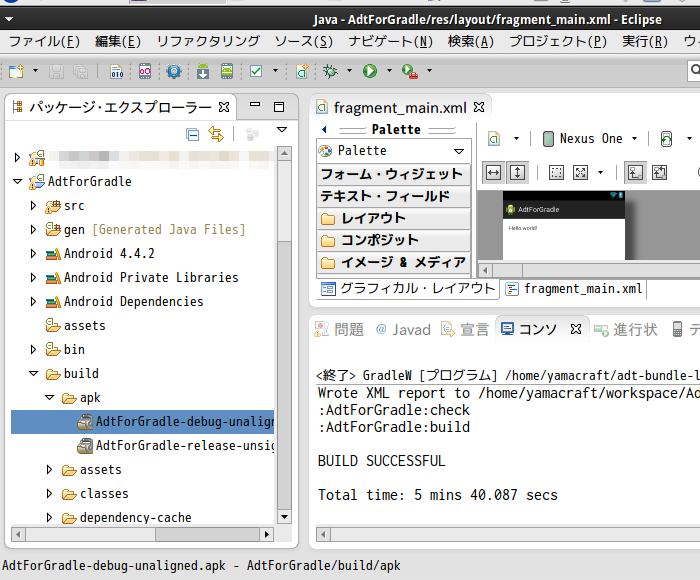This screenshot has height=580, width=700.
Task: Open the ナビゲート(N) menu
Action: [x=391, y=42]
